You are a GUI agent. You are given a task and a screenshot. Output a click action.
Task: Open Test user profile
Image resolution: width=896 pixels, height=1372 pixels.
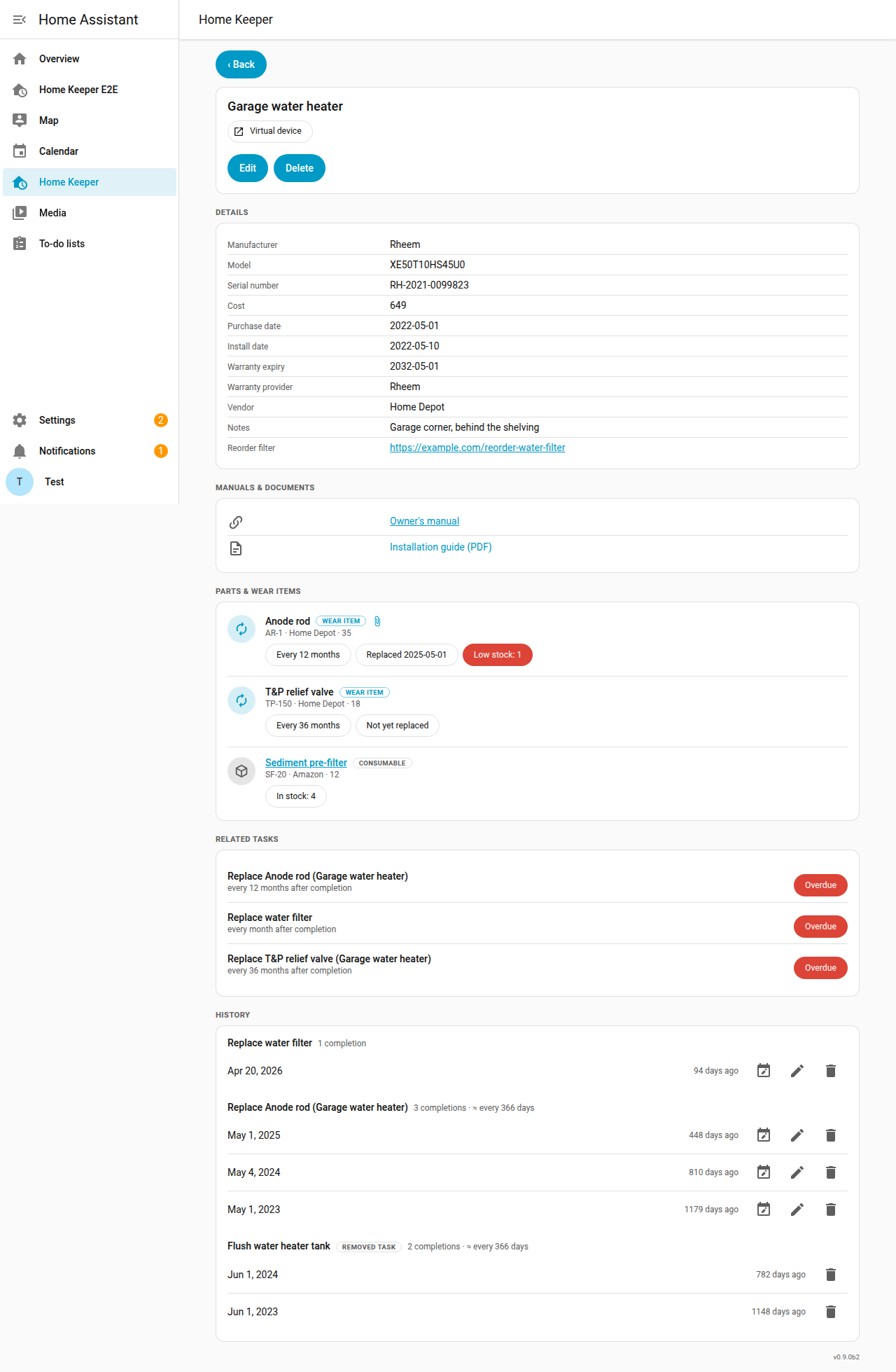tap(90, 482)
